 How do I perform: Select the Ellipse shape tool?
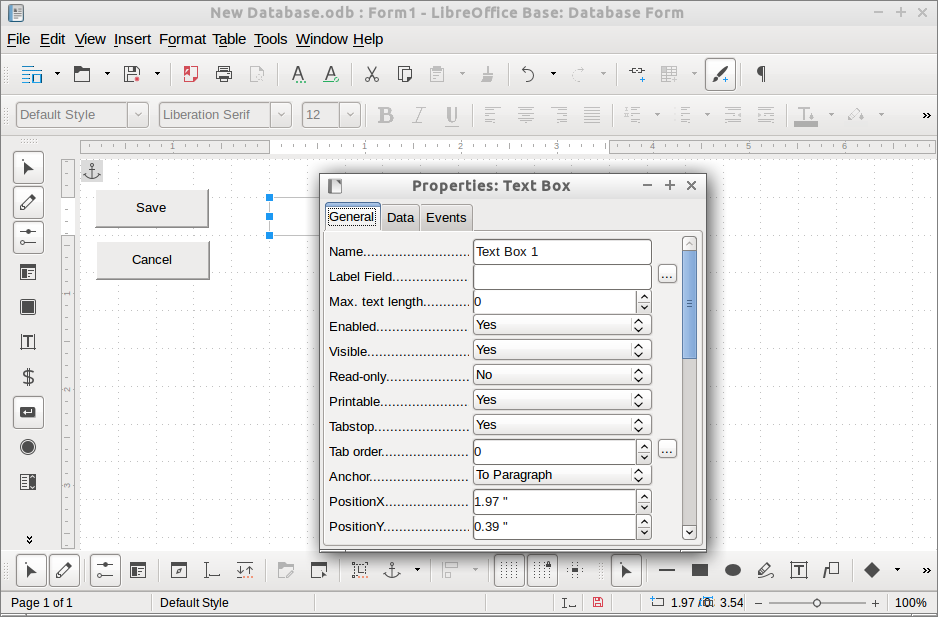pos(733,570)
